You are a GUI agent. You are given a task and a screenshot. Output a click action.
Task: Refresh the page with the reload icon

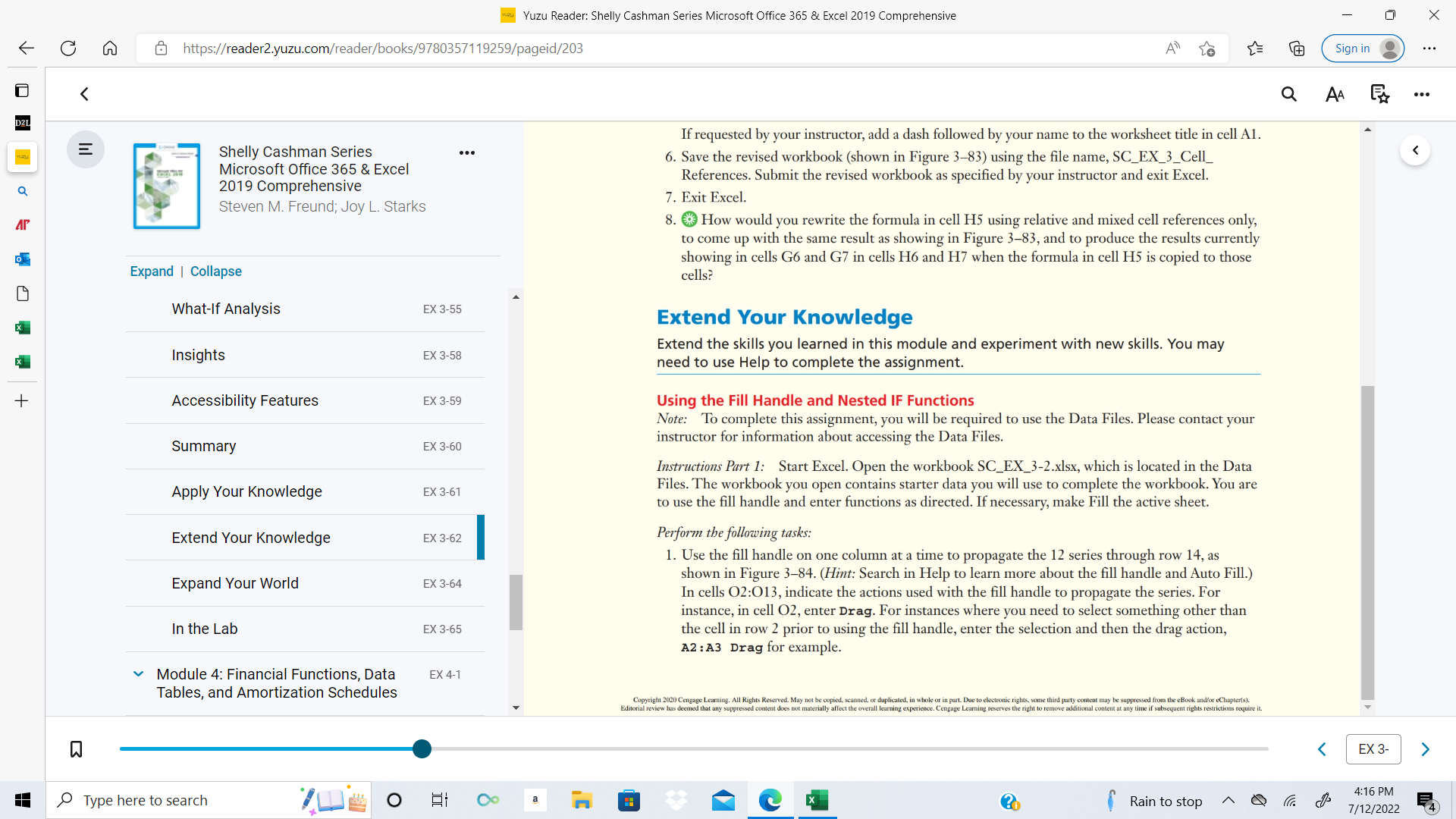pyautogui.click(x=68, y=49)
